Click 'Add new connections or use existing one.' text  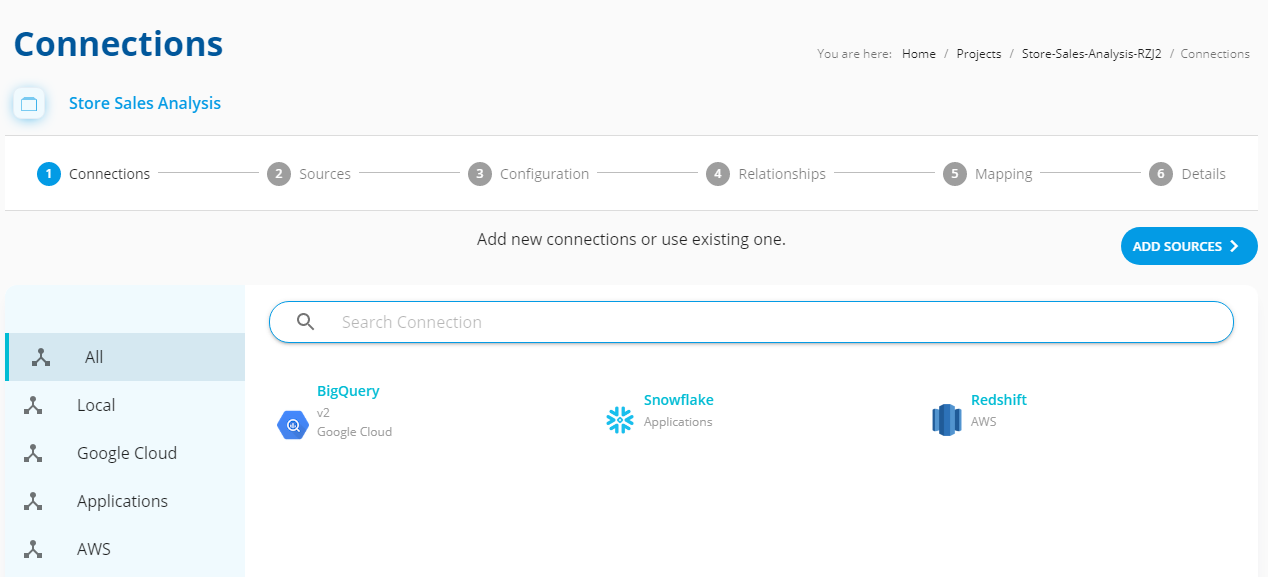(x=631, y=240)
